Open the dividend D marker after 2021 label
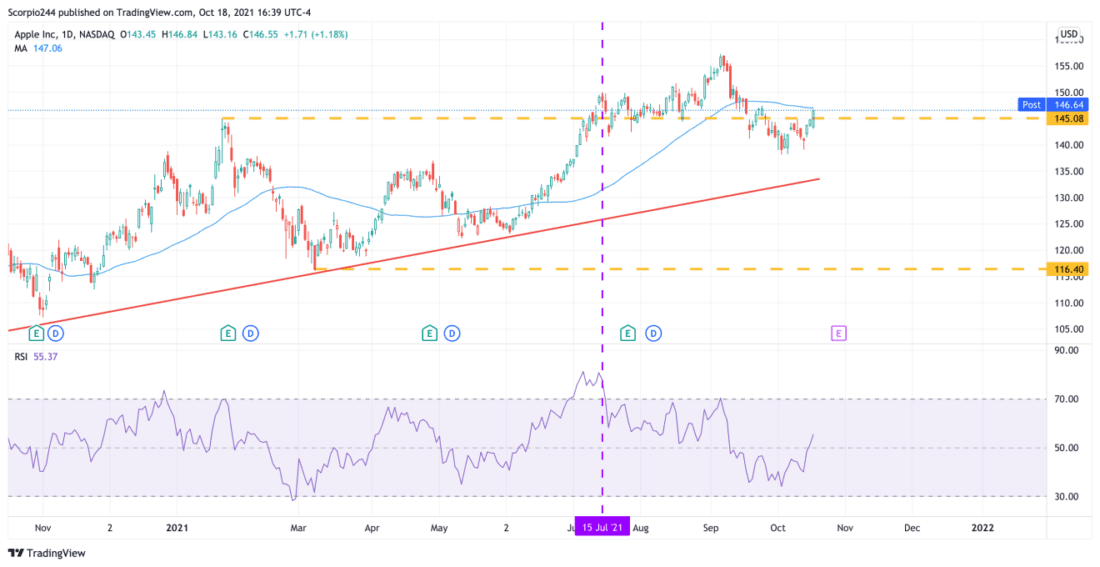1100x567 pixels. coord(250,333)
